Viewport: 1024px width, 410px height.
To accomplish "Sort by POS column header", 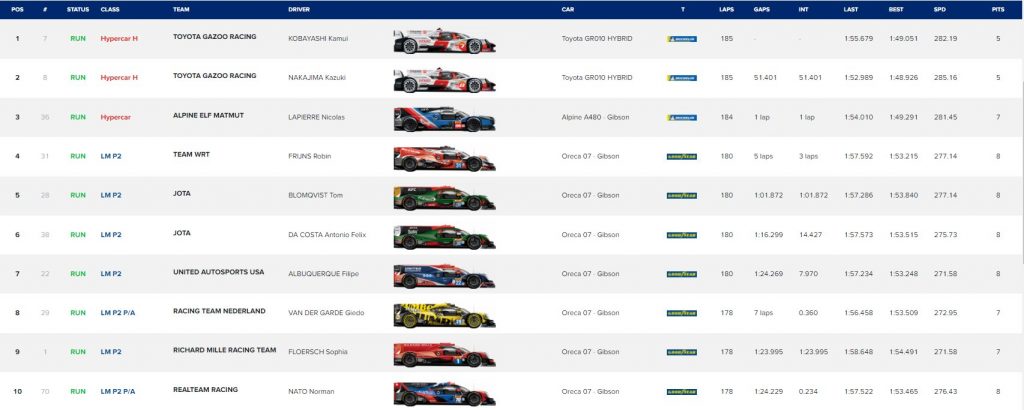I will click(x=17, y=10).
